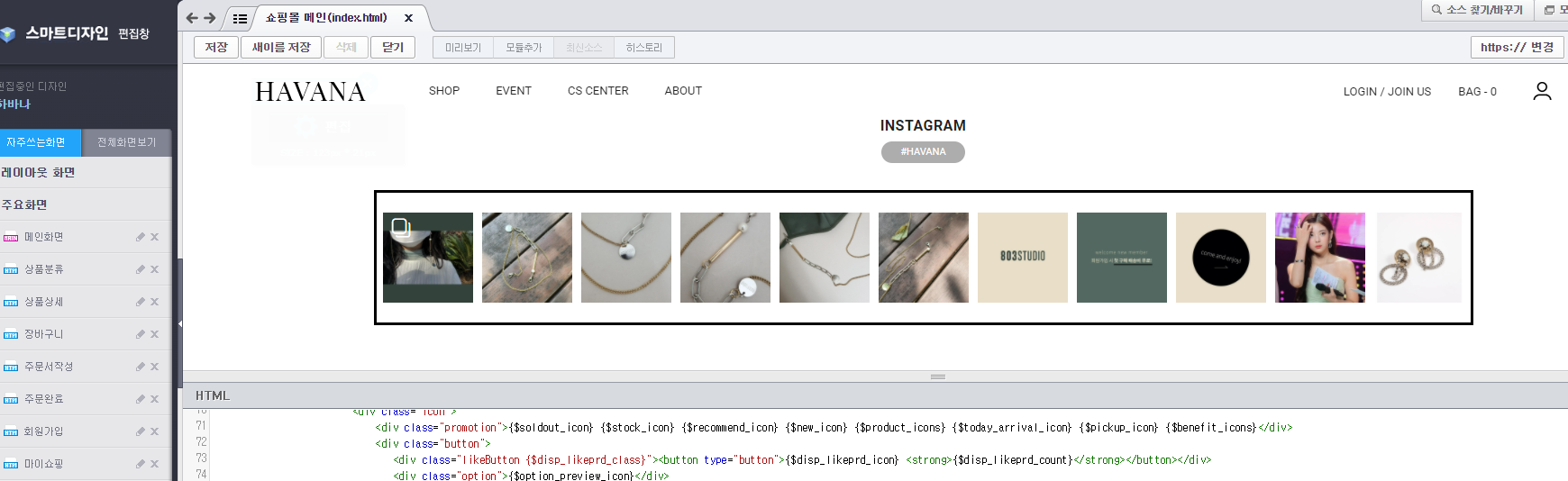The width and height of the screenshot is (1568, 481).
Task: Click the https:// 변경 button
Action: pyautogui.click(x=1517, y=47)
